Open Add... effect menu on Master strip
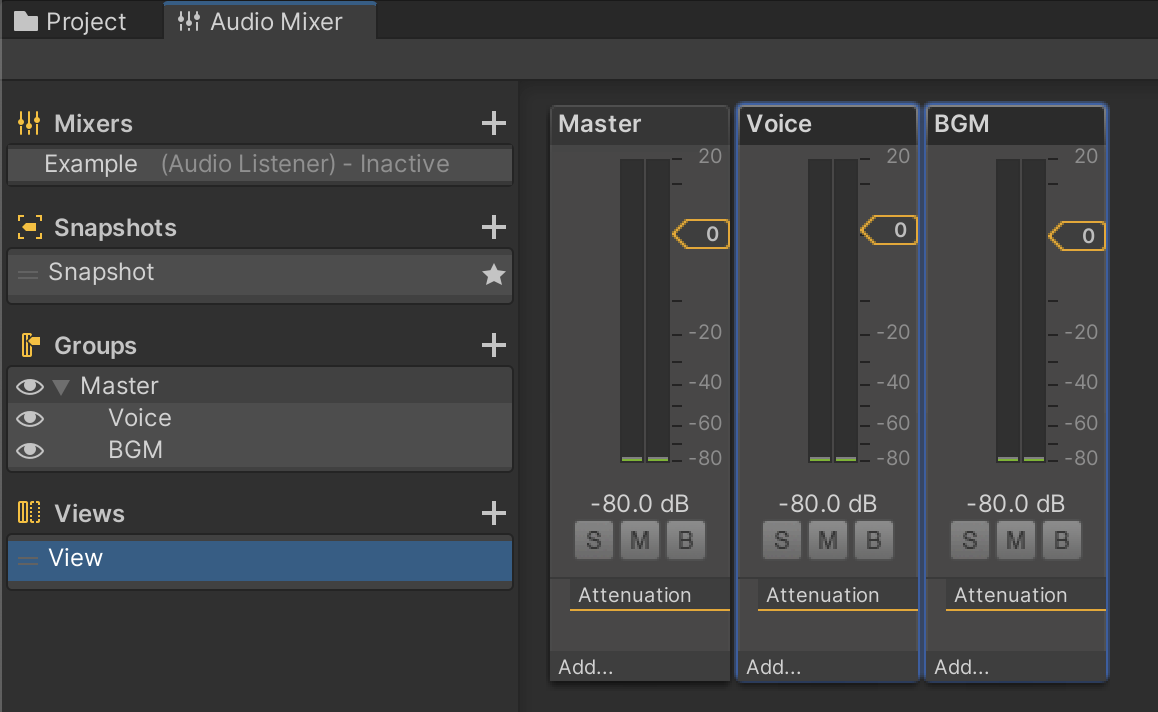This screenshot has width=1158, height=712. (585, 667)
